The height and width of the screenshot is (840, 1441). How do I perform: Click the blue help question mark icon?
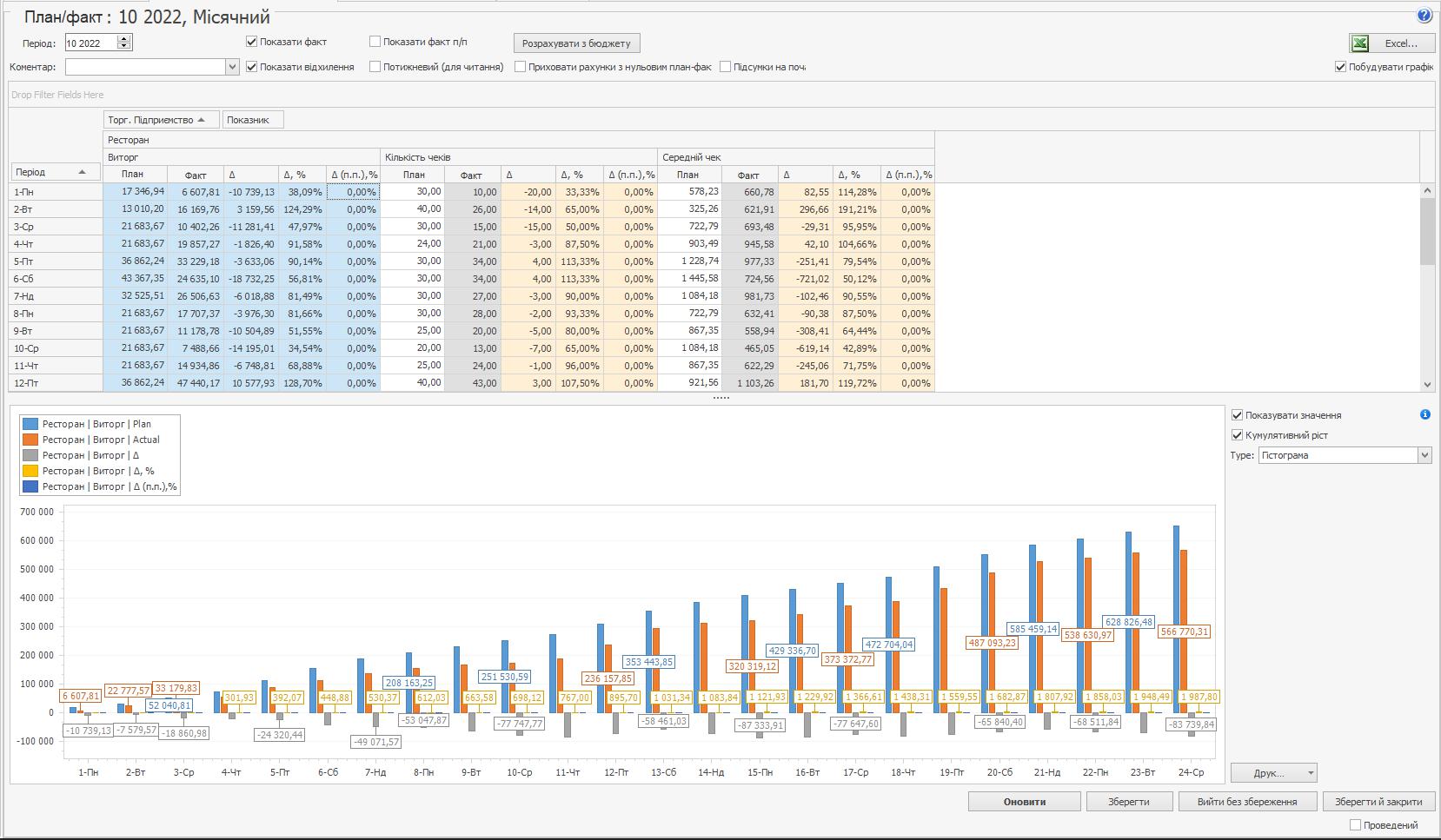(x=1424, y=16)
